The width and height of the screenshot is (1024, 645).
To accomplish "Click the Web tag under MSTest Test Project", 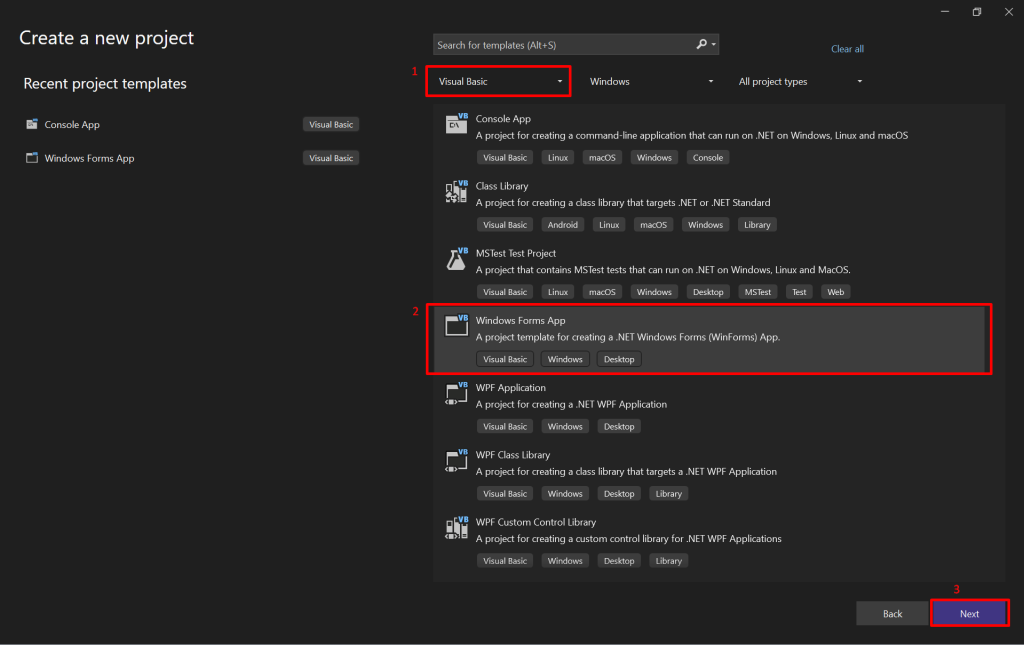I will pos(835,292).
